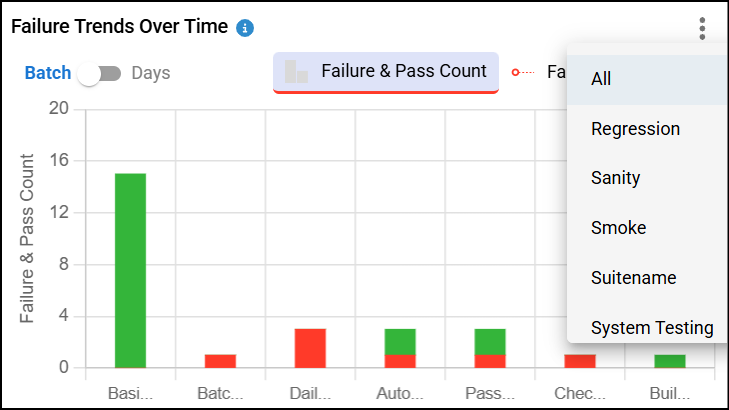Click the red segment of the Pass... bar
The width and height of the screenshot is (729, 410).
coord(490,361)
